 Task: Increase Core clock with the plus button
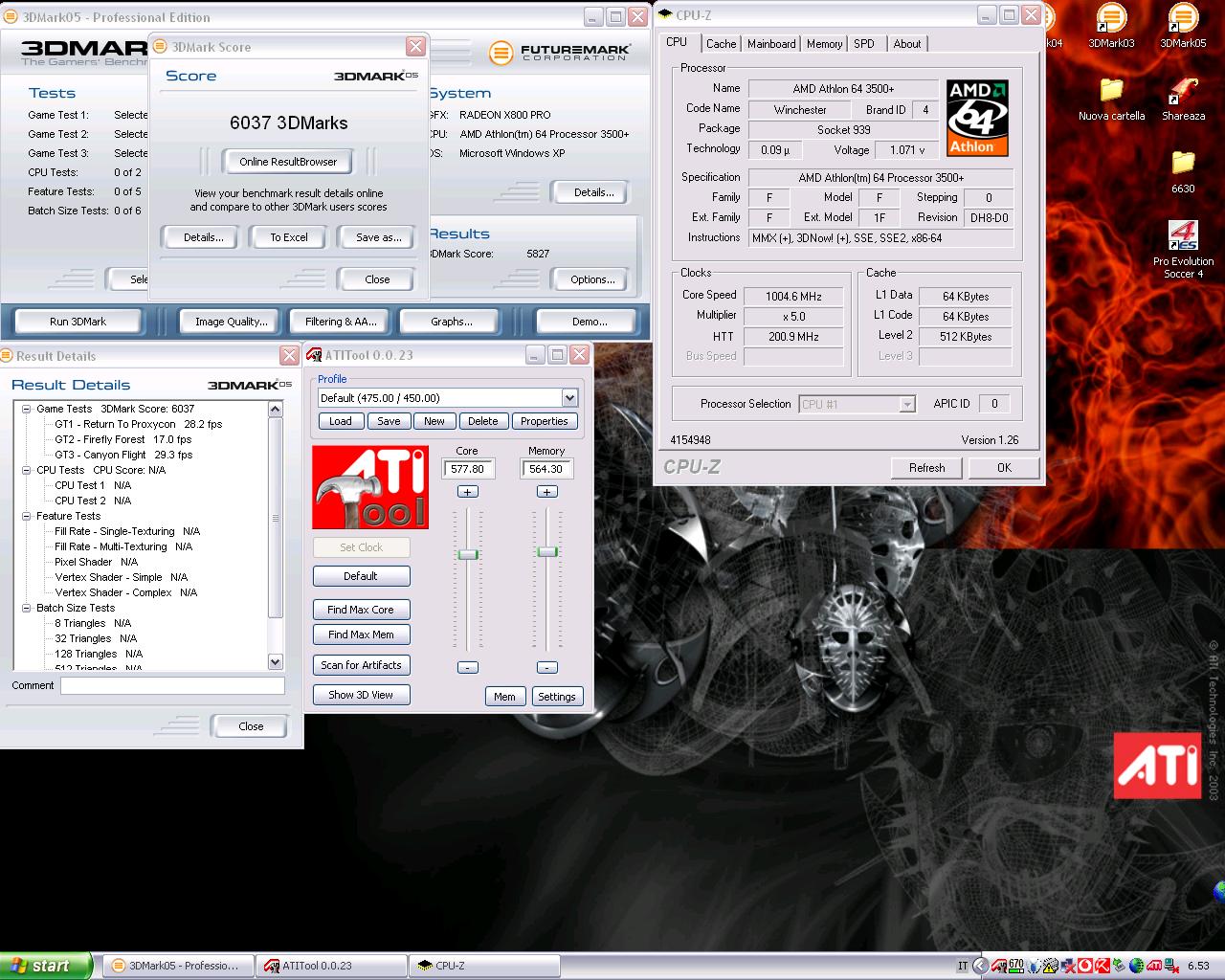467,491
